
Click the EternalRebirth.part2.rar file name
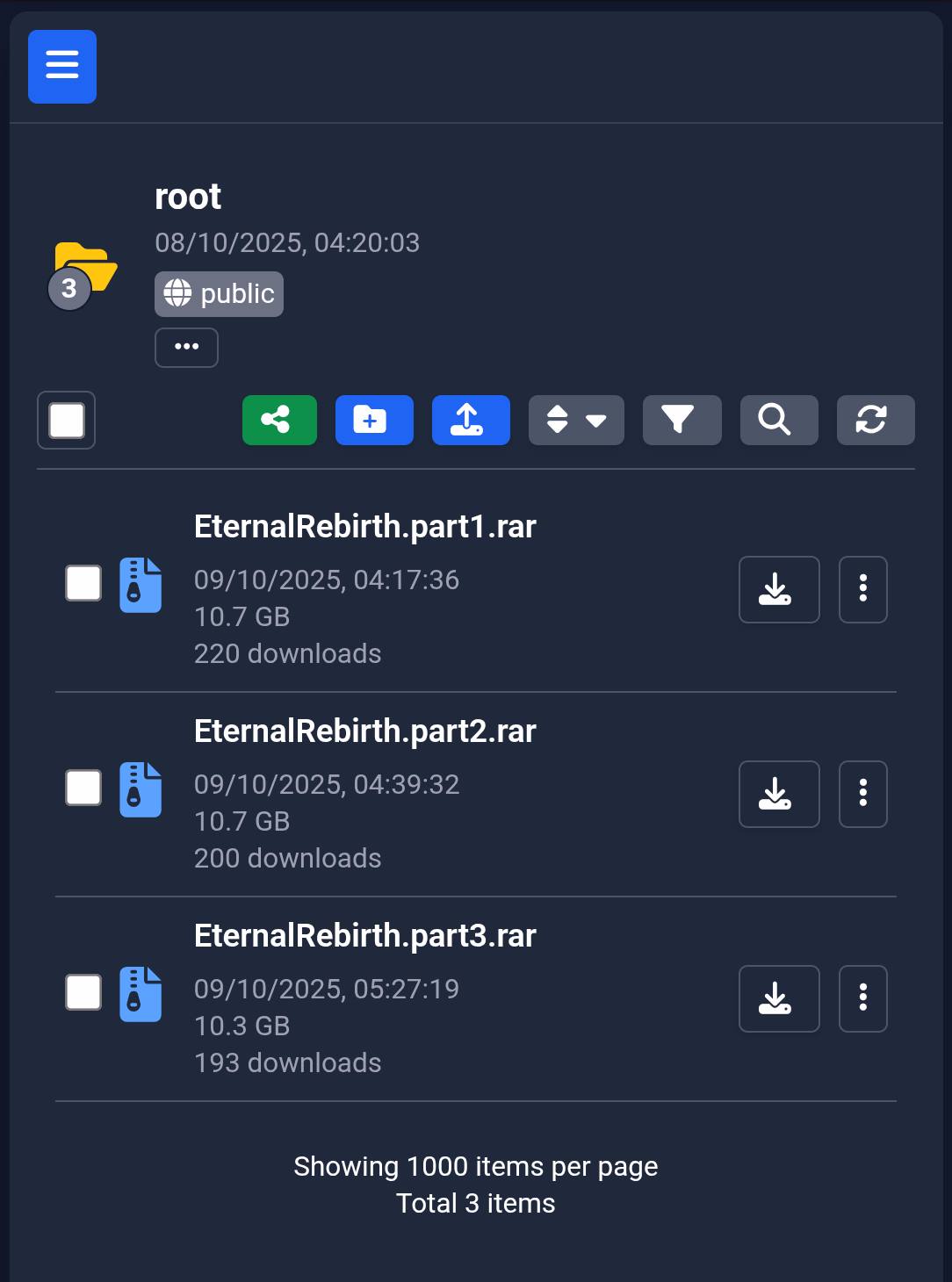[x=365, y=731]
